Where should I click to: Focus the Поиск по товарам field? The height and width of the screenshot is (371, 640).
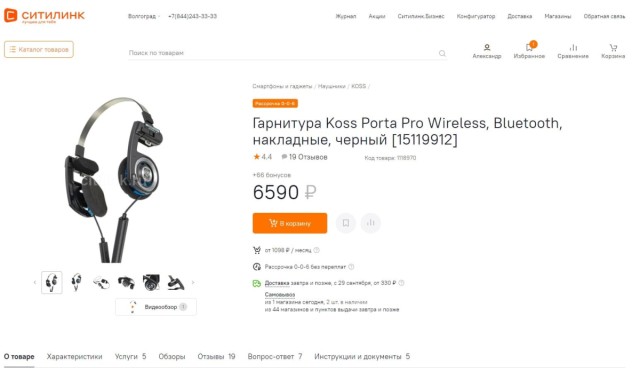pyautogui.click(x=282, y=53)
